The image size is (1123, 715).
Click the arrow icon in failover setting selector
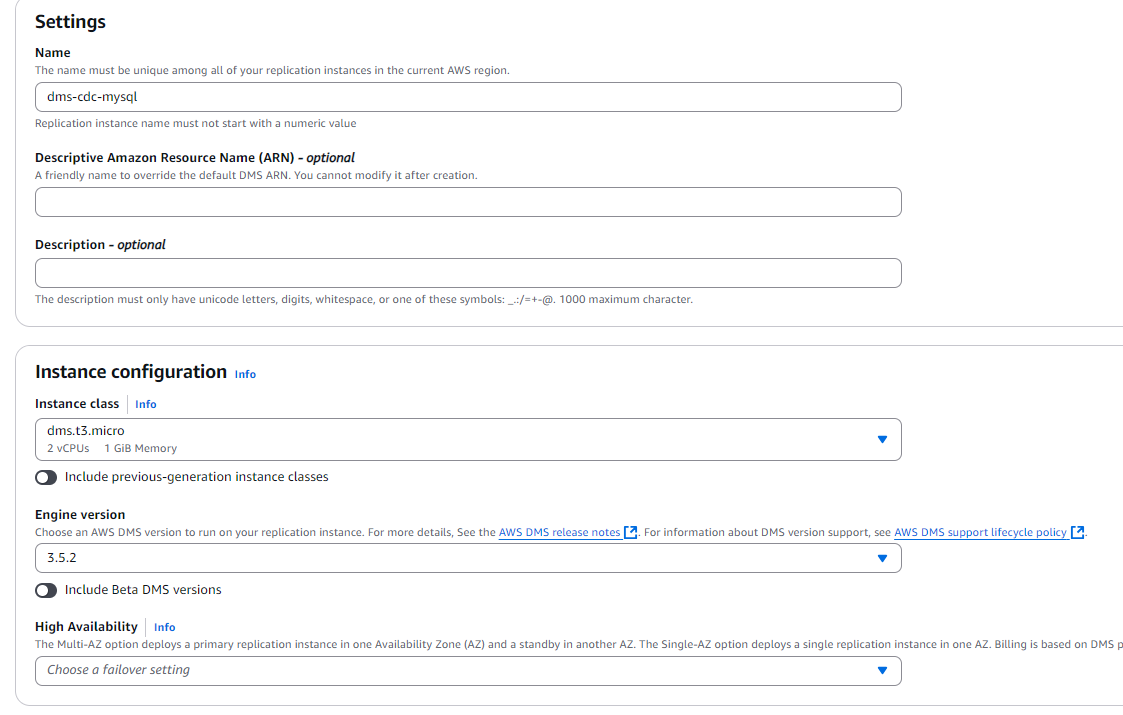pyautogui.click(x=882, y=671)
